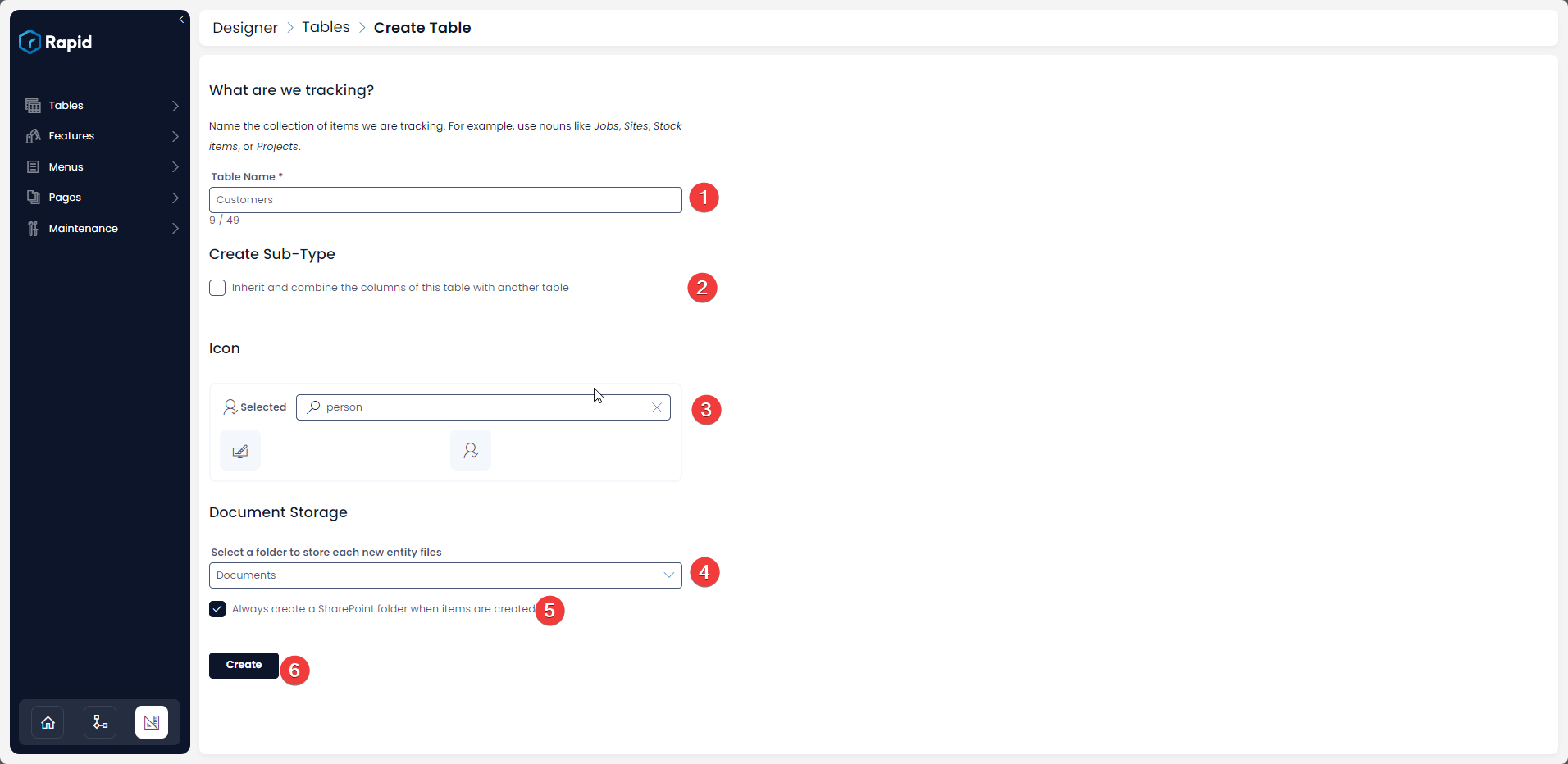
Task: Choose the monitor with pen icon result
Action: pos(240,450)
